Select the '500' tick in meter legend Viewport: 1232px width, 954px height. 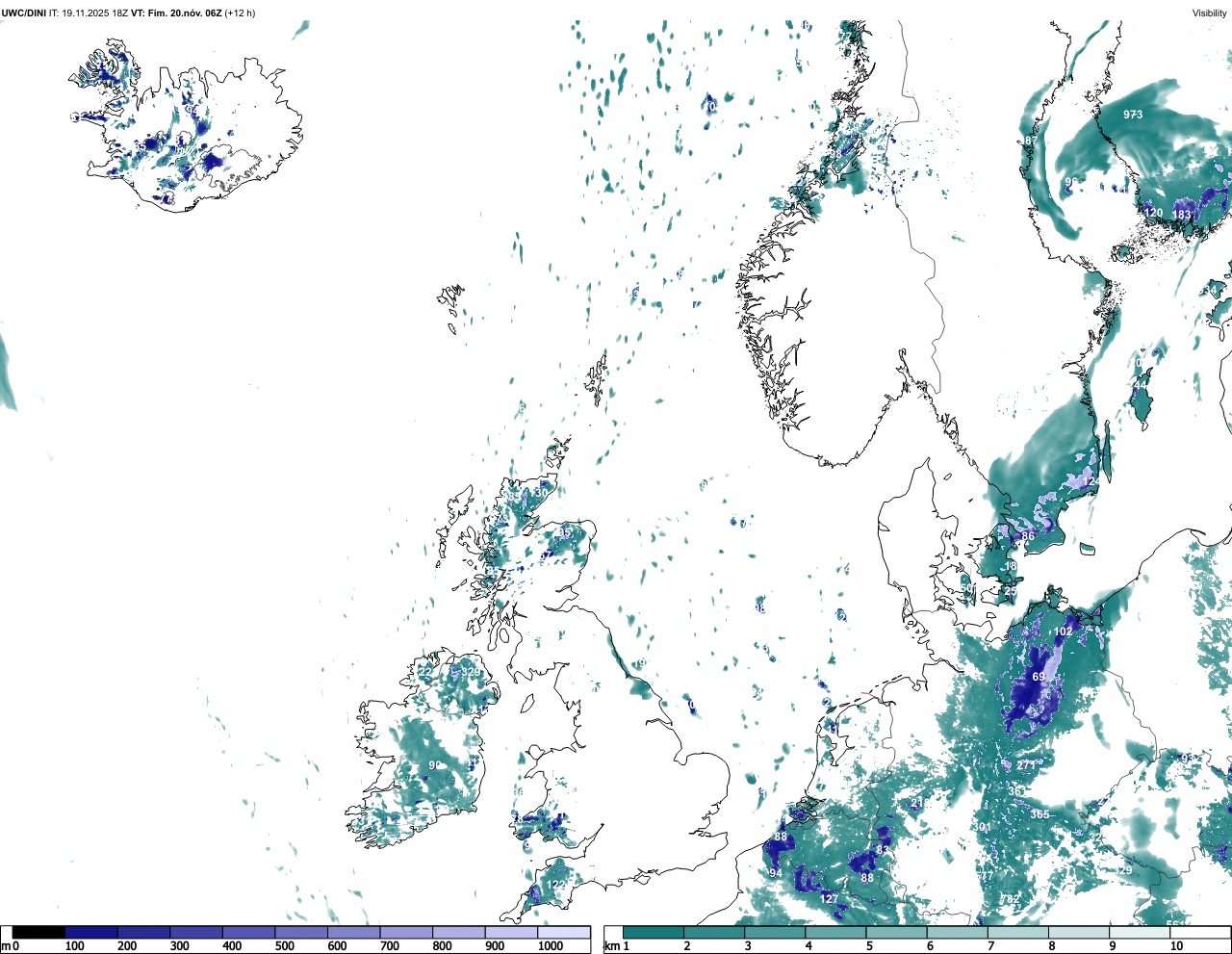(284, 946)
